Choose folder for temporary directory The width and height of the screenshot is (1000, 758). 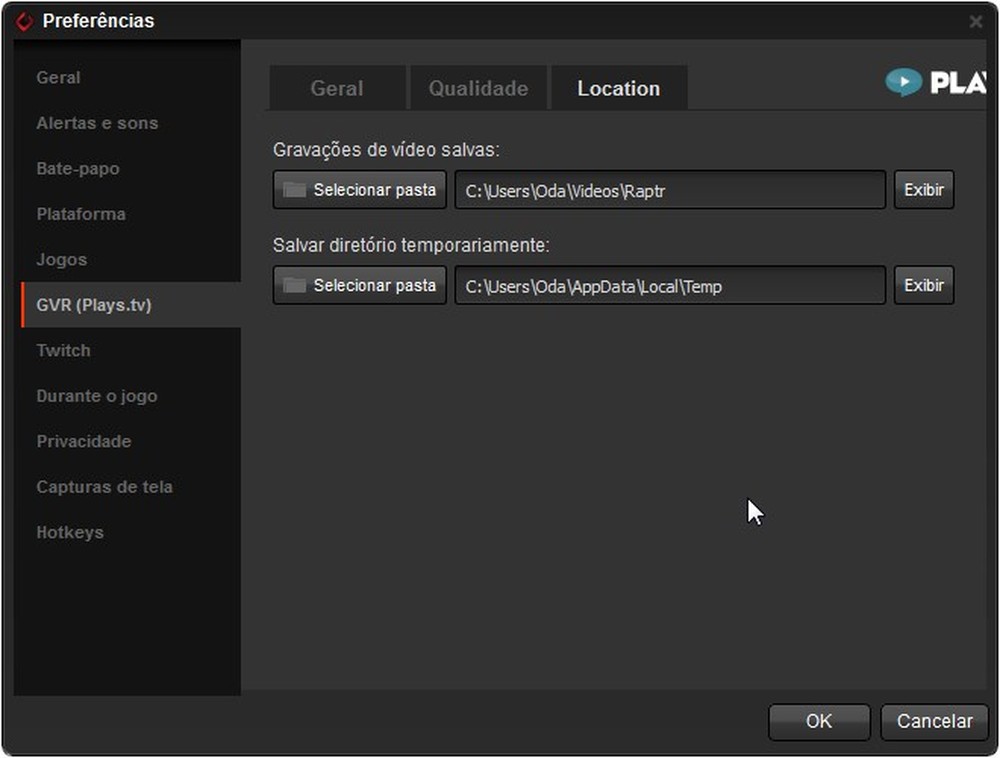tap(360, 285)
